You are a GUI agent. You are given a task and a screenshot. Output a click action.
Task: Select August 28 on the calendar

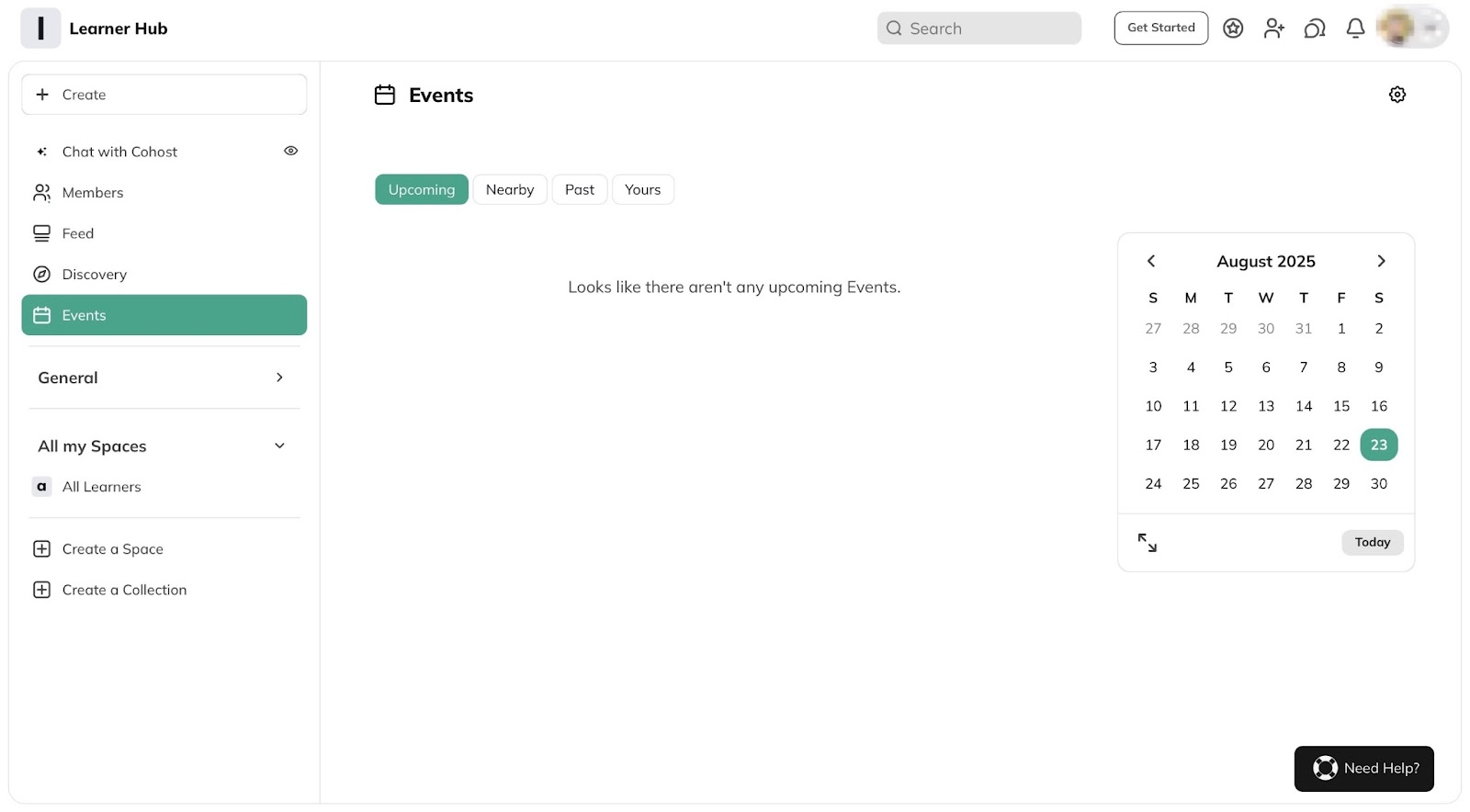(1304, 484)
